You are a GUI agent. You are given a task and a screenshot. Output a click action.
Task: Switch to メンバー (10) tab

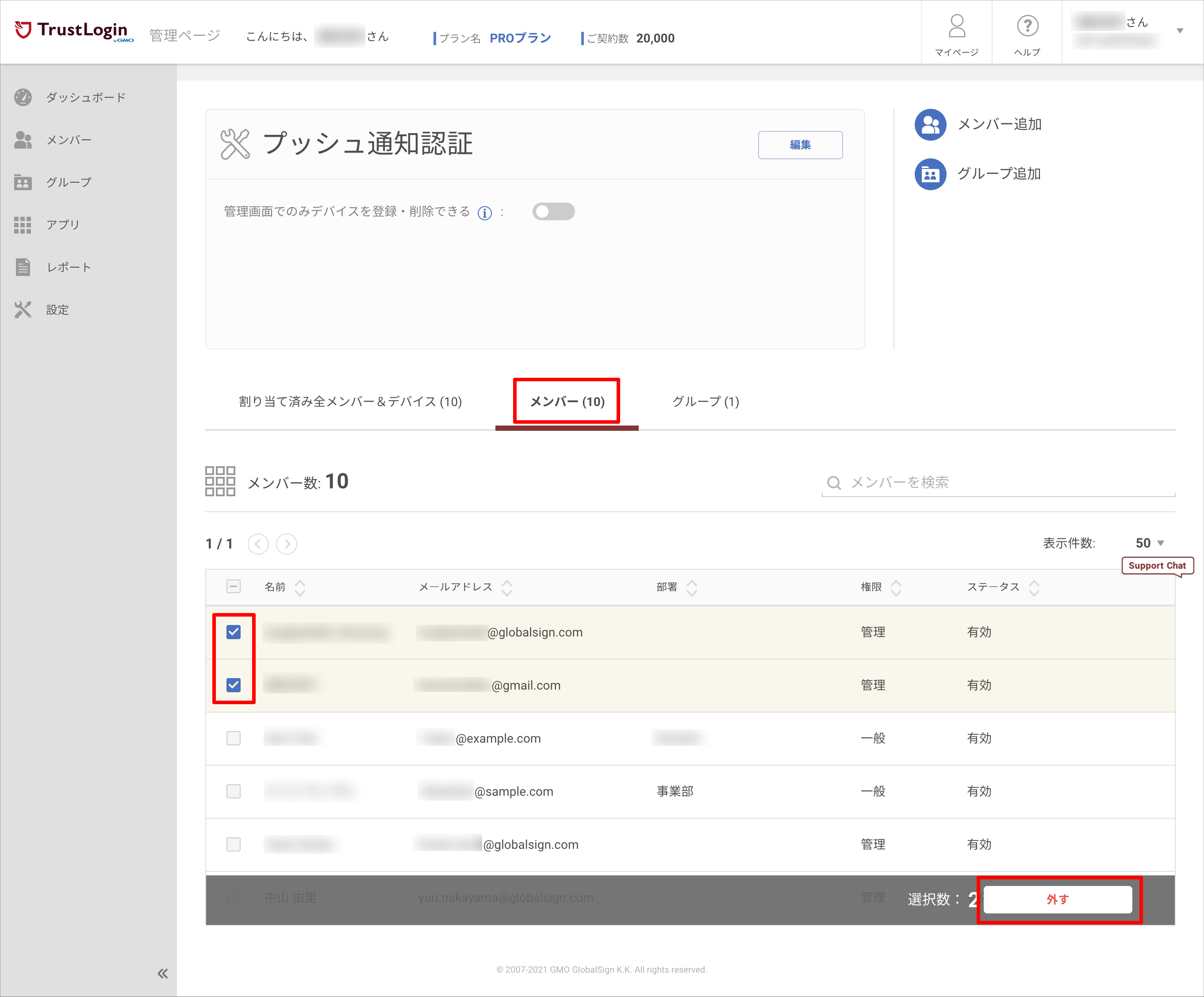[x=567, y=401]
